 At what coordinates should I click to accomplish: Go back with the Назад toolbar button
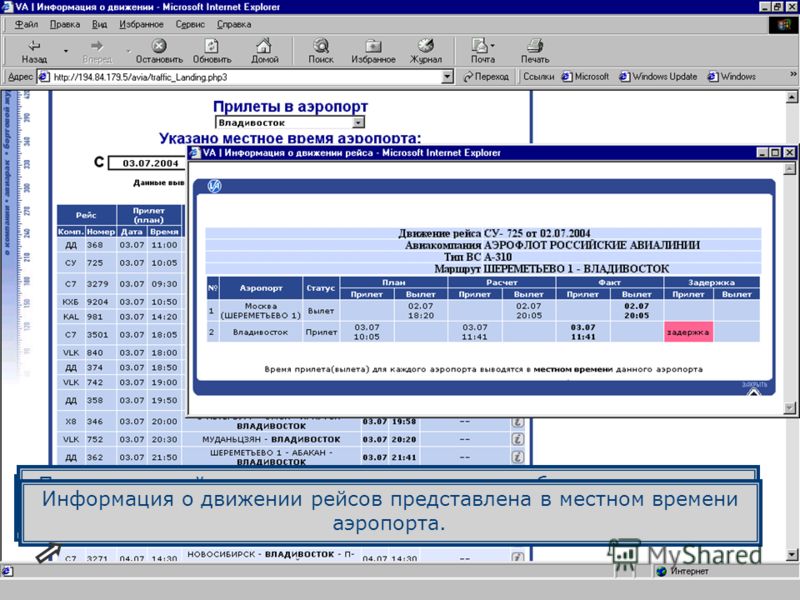tap(34, 52)
